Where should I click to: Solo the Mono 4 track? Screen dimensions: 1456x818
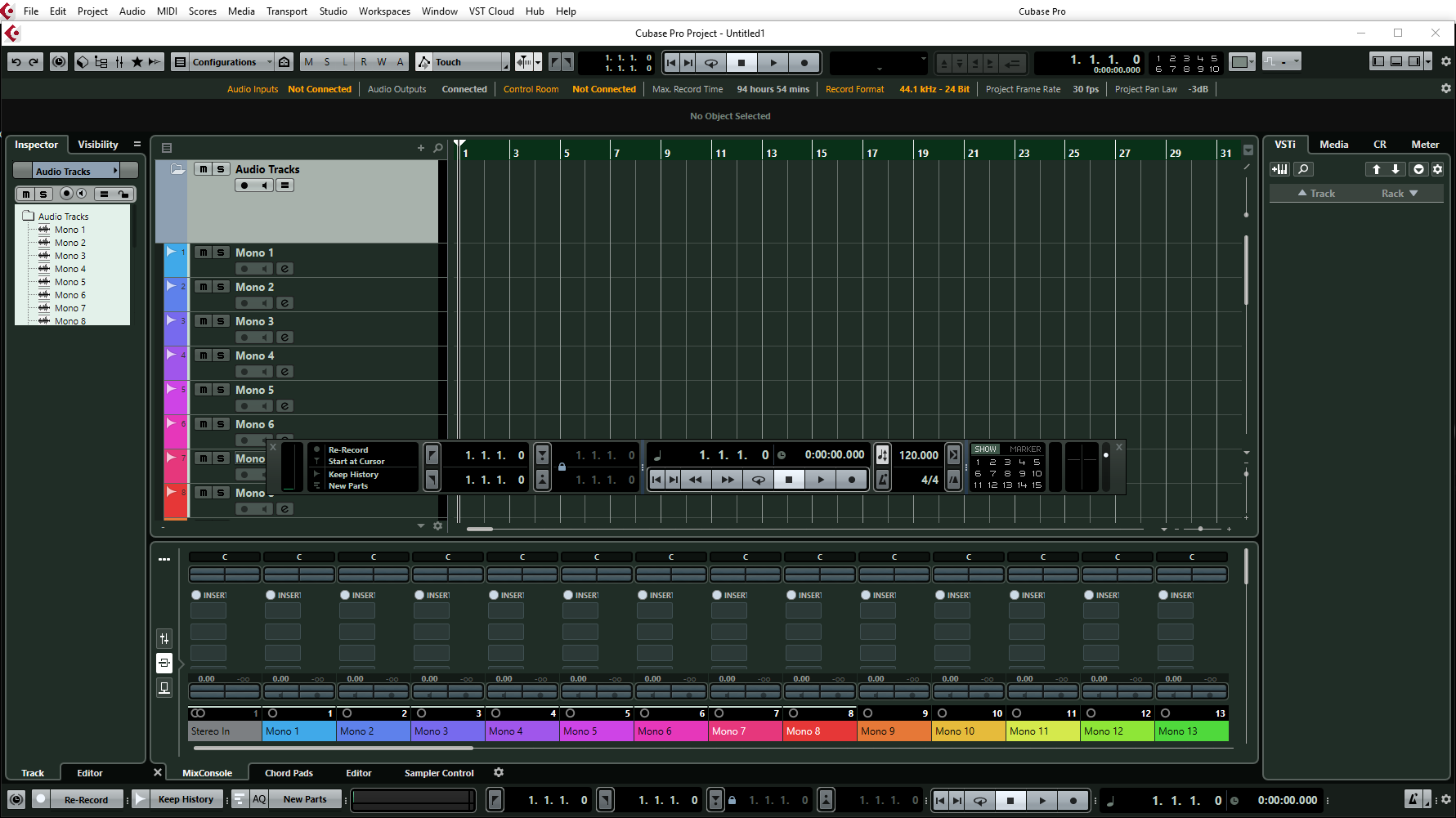221,355
